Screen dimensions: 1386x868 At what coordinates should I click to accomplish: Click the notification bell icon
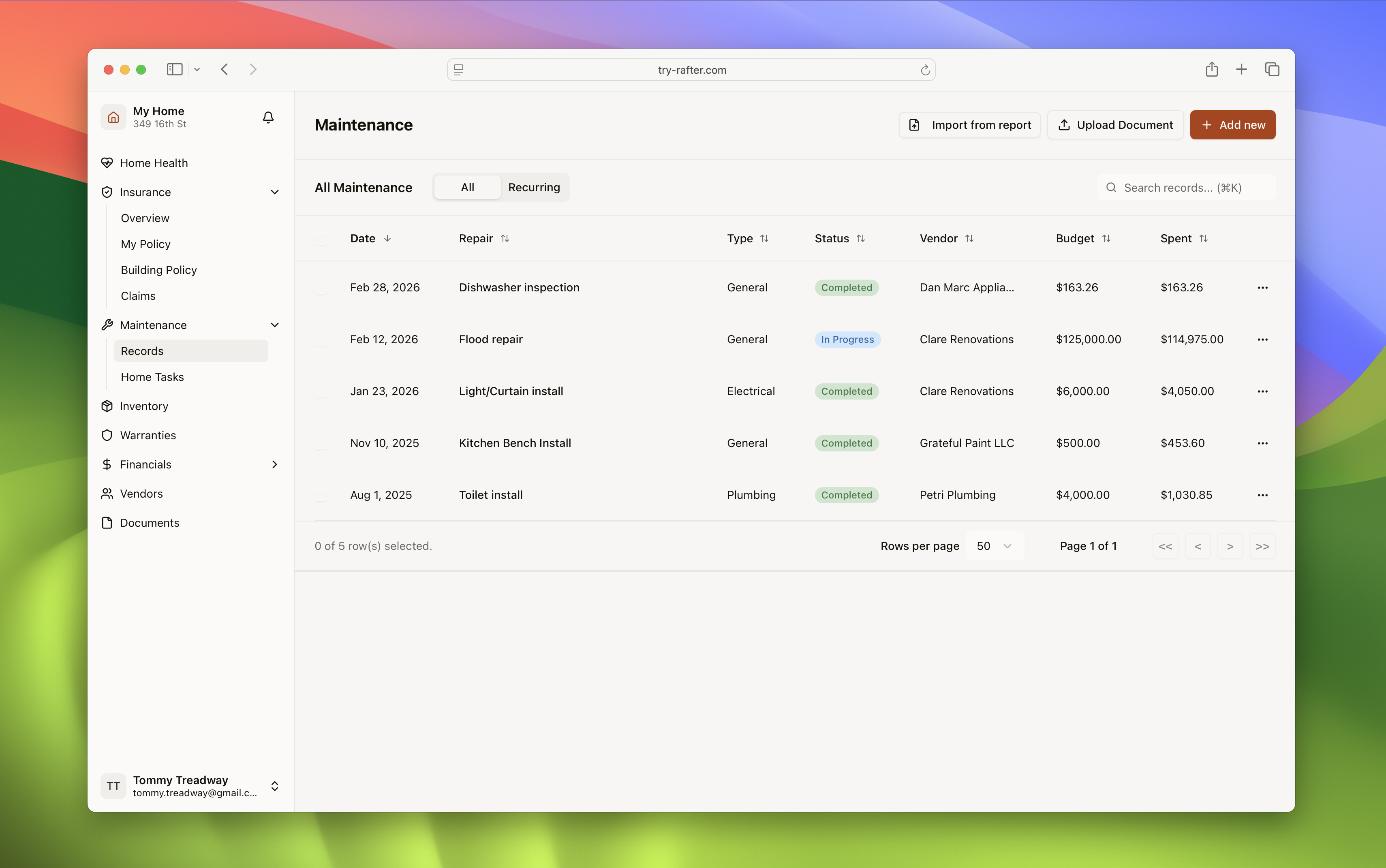click(x=268, y=117)
